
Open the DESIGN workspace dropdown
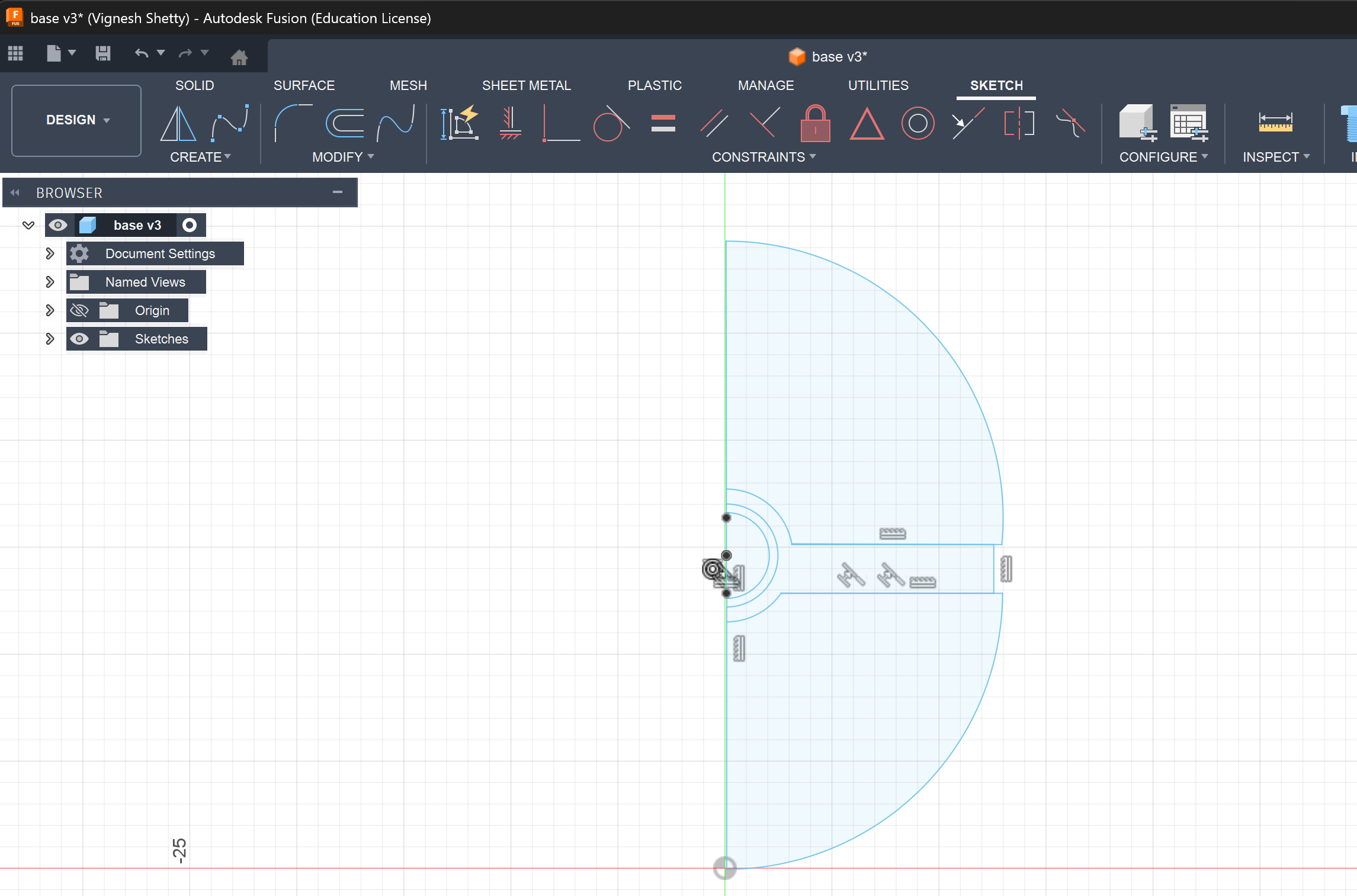point(76,120)
